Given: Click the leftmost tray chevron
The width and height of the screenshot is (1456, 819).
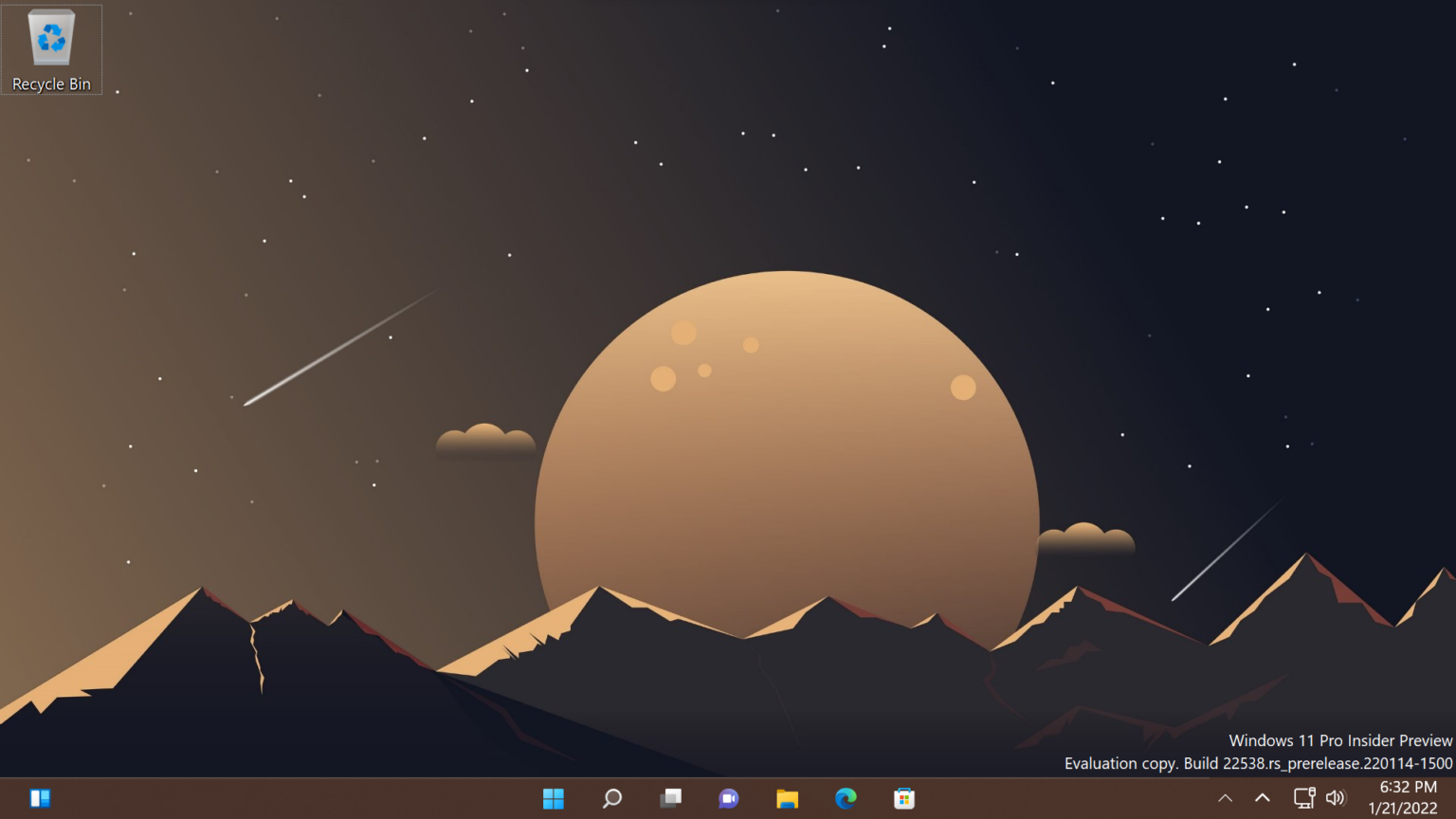Looking at the screenshot, I should tap(1225, 798).
